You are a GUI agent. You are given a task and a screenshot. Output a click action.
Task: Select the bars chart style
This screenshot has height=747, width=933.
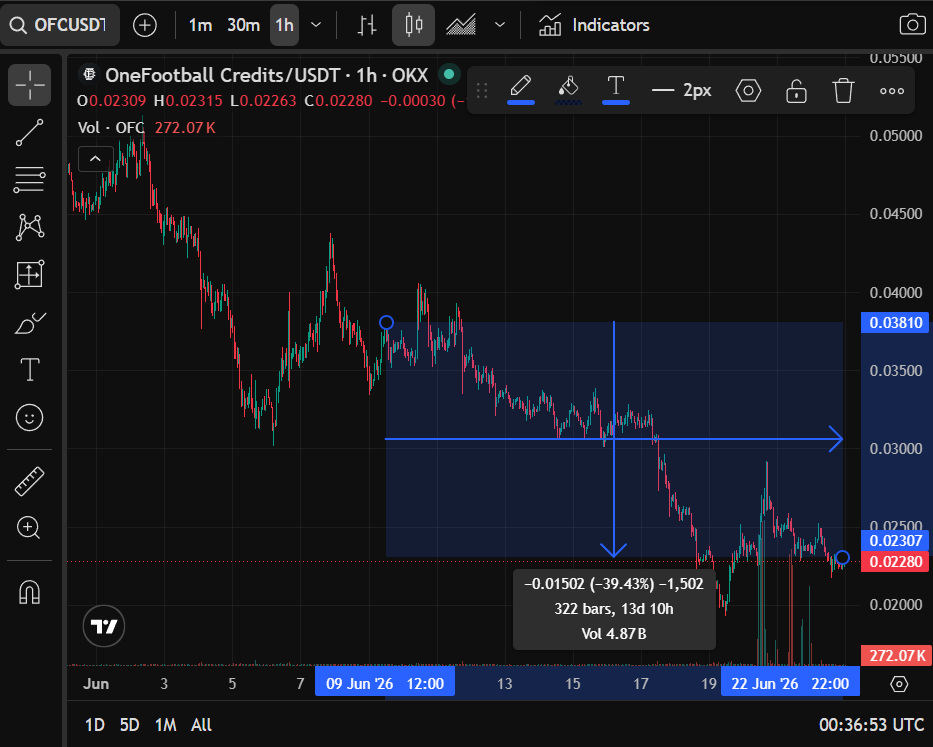pos(367,25)
